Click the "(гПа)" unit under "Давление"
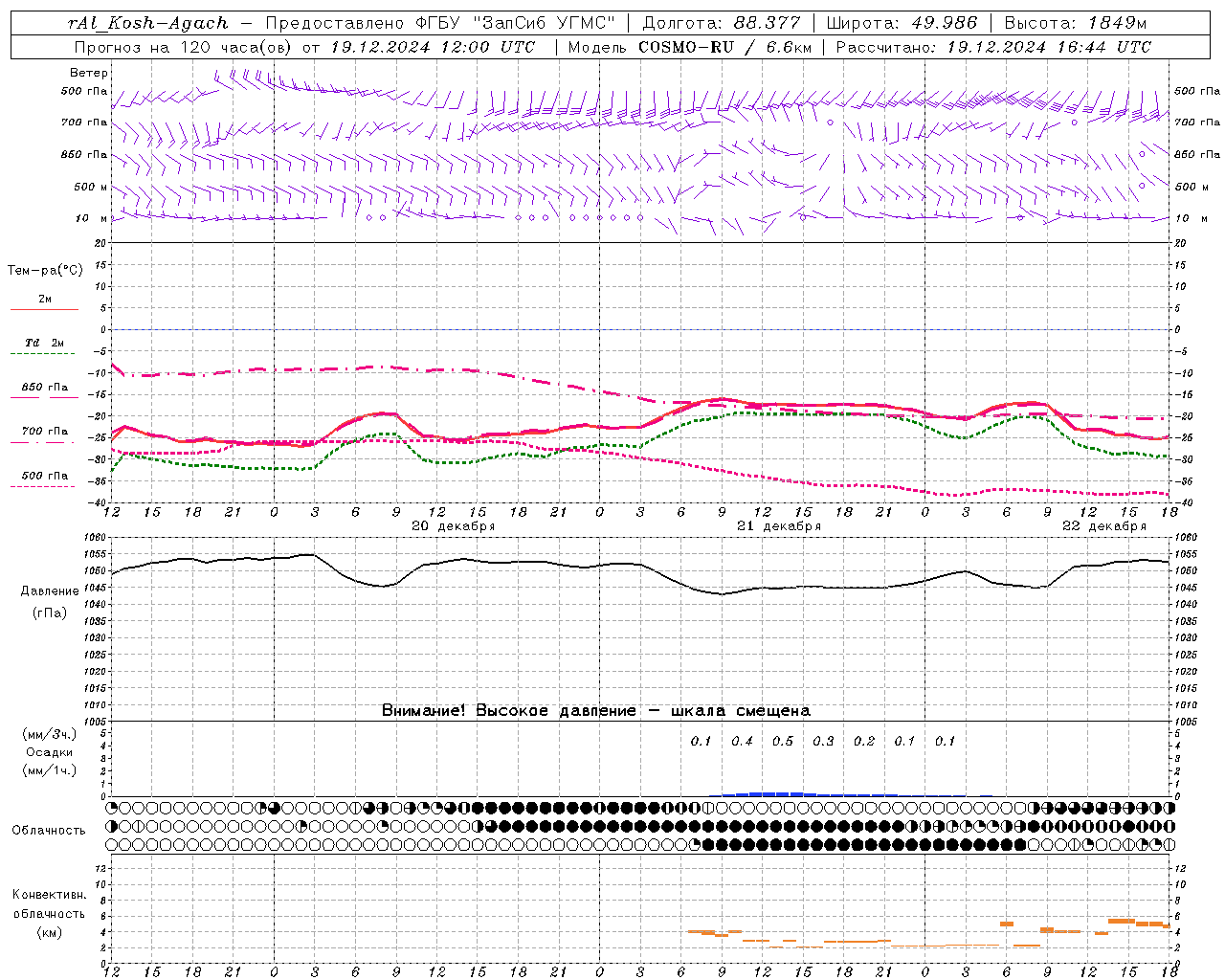Screen dimensions: 1225x980 (49, 613)
